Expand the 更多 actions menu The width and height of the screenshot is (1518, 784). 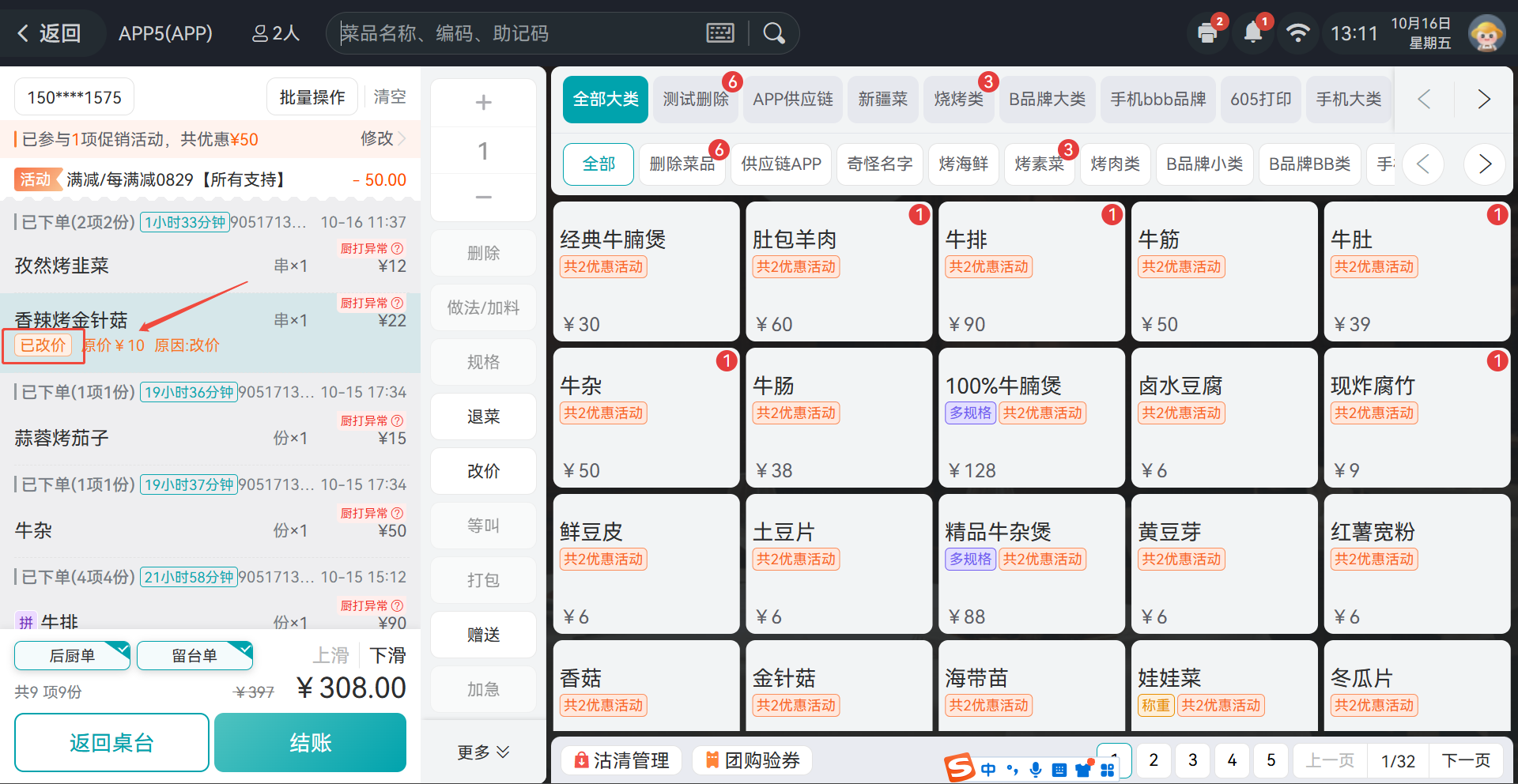(483, 752)
